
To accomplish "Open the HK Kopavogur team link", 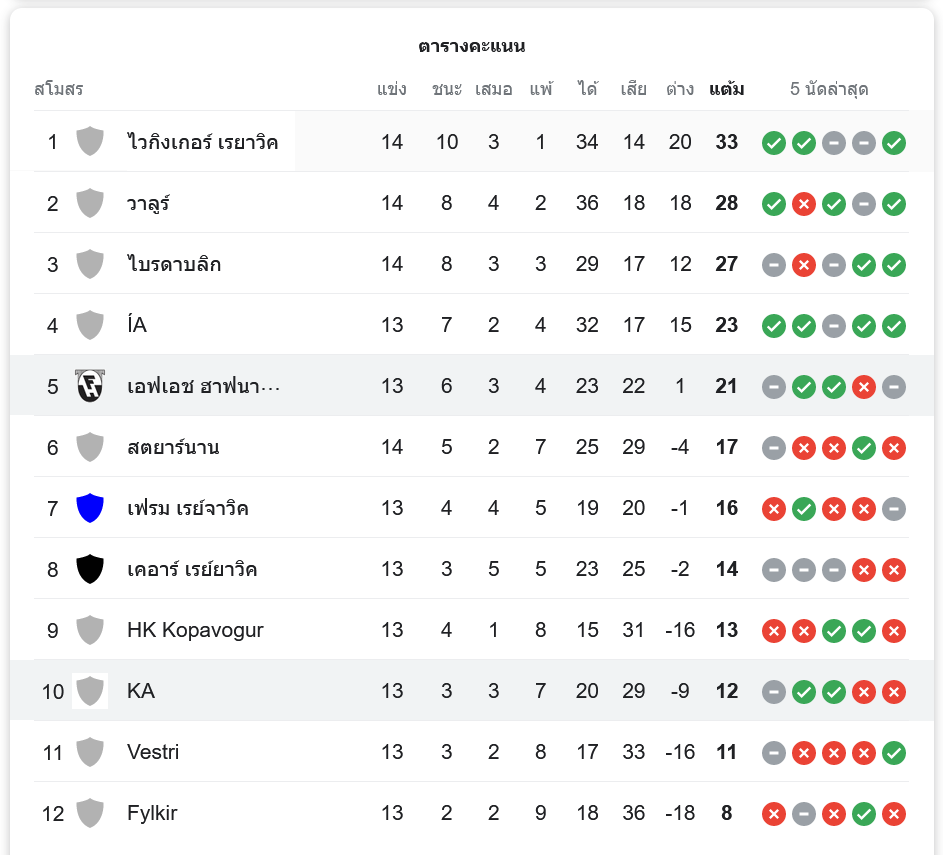I will point(195,630).
